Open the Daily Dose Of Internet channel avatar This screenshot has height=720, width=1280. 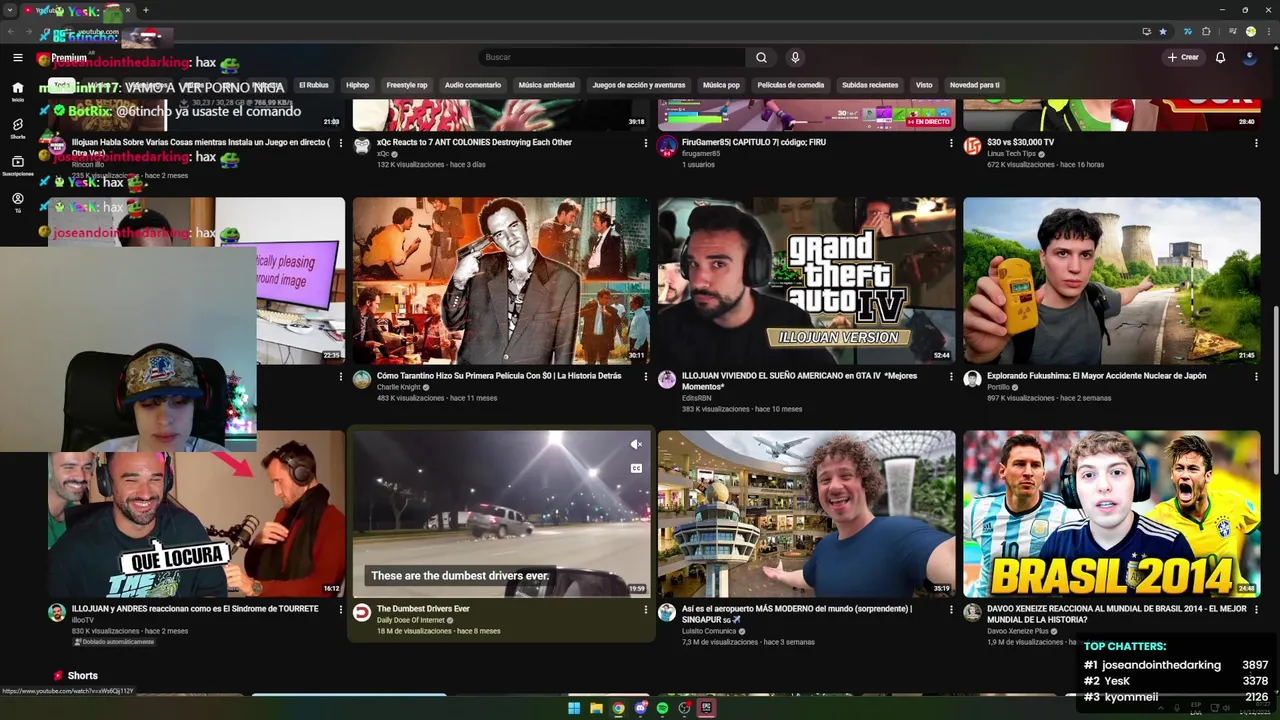pos(362,612)
